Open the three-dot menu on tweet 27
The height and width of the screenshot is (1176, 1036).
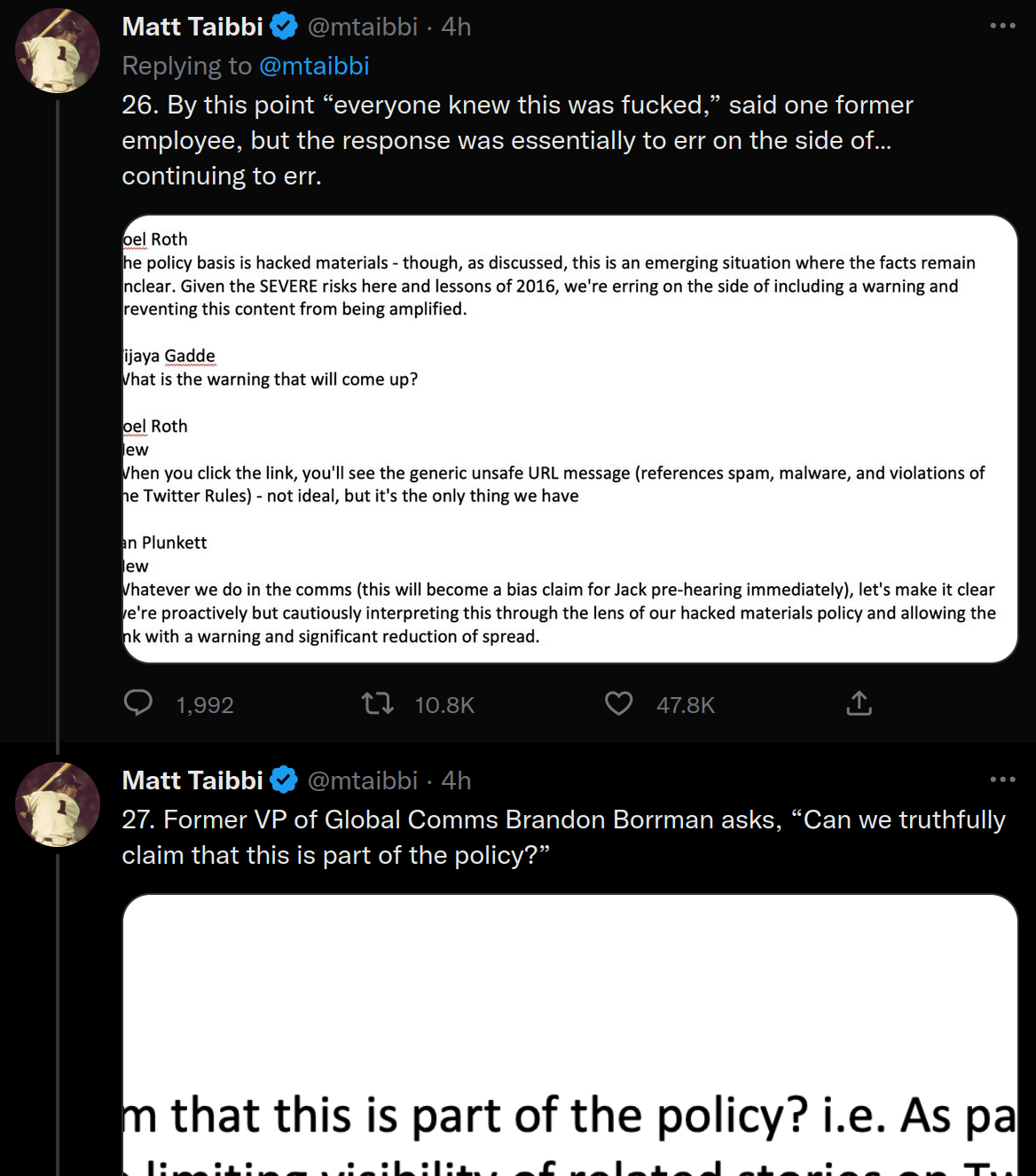pyautogui.click(x=1002, y=780)
